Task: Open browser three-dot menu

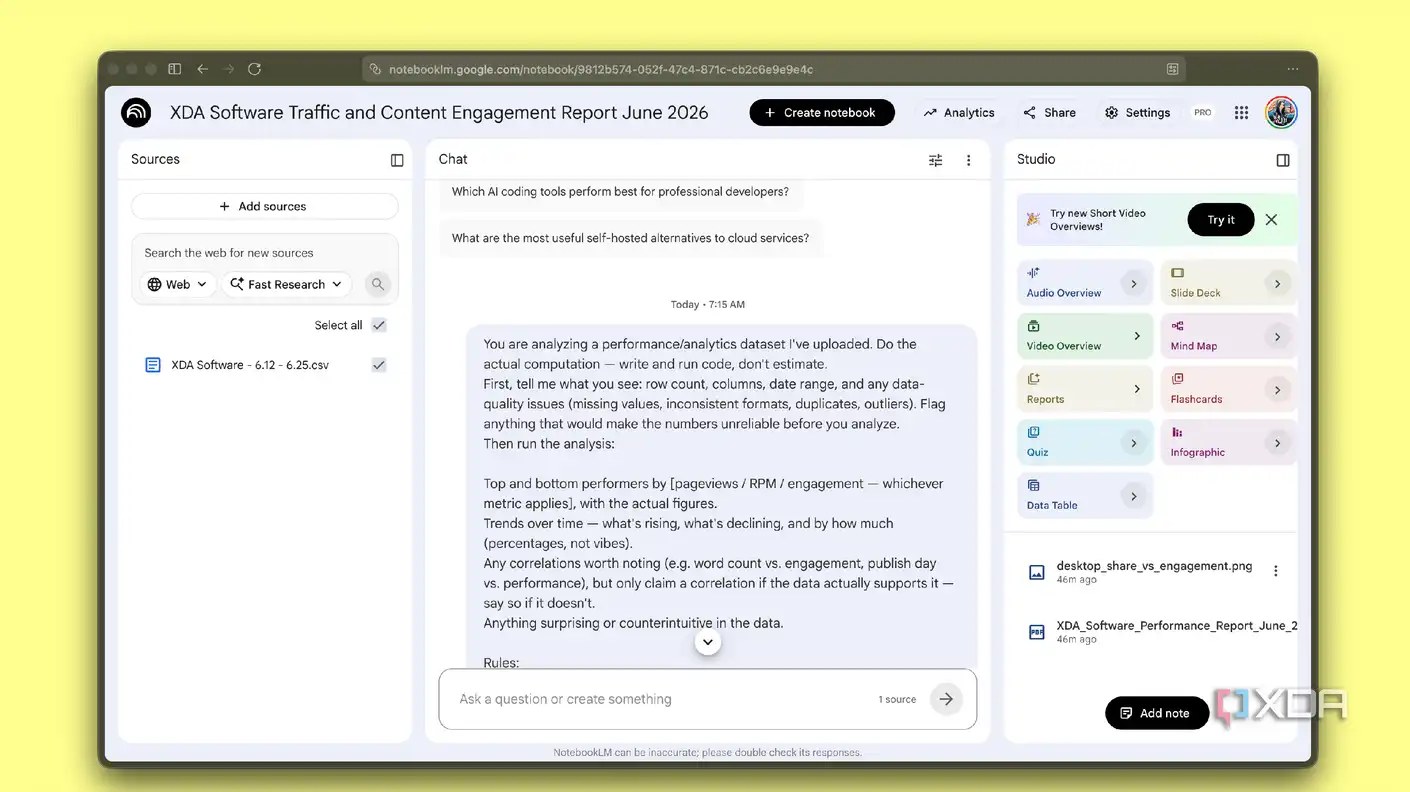Action: coord(1293,69)
